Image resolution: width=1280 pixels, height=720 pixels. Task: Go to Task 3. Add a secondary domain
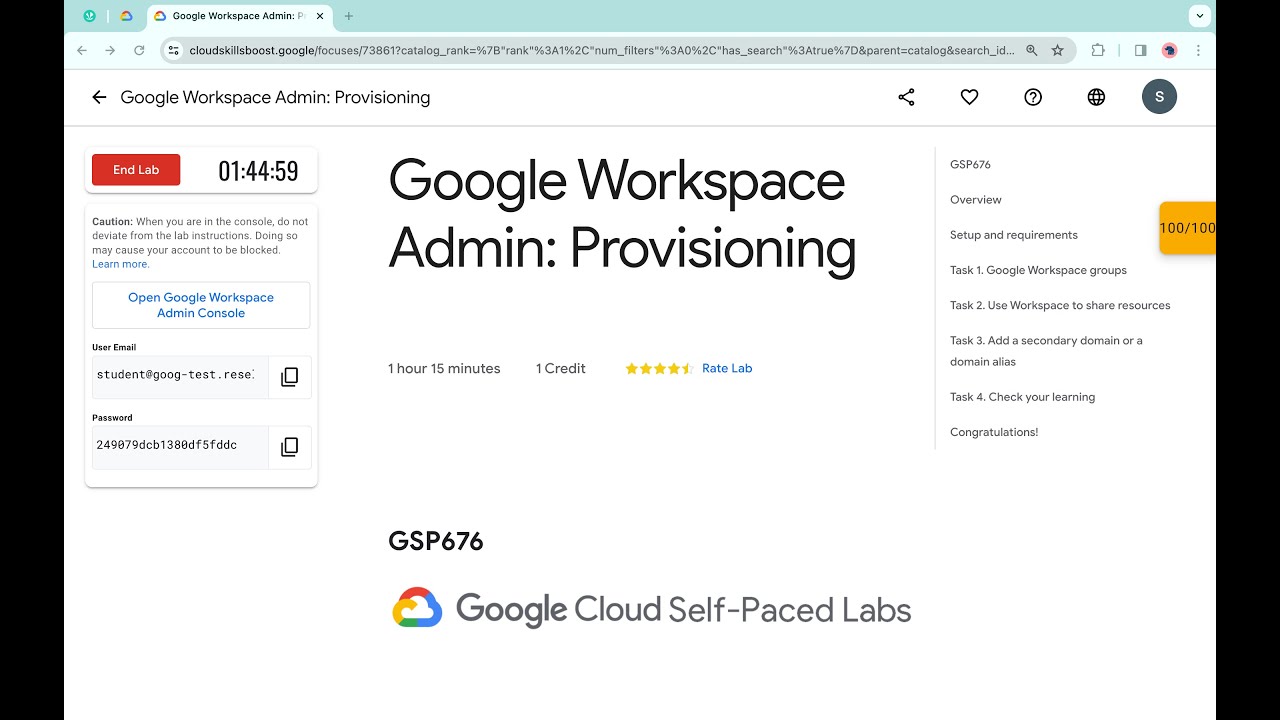1046,351
